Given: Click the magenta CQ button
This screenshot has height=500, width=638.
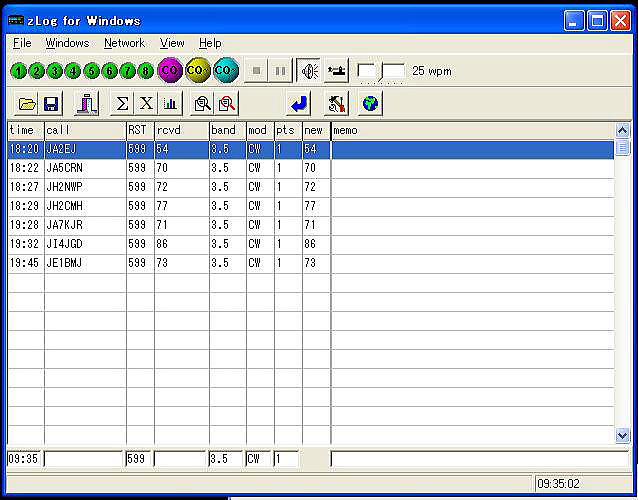Looking at the screenshot, I should [170, 70].
